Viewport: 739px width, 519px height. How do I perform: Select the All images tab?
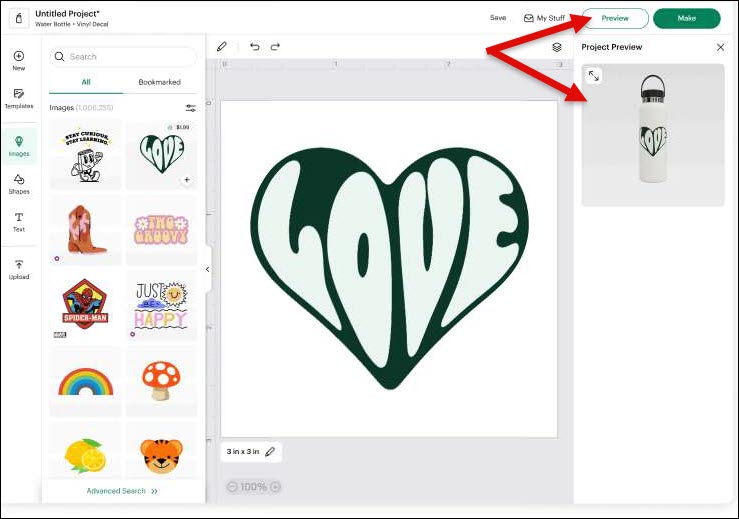coord(86,82)
